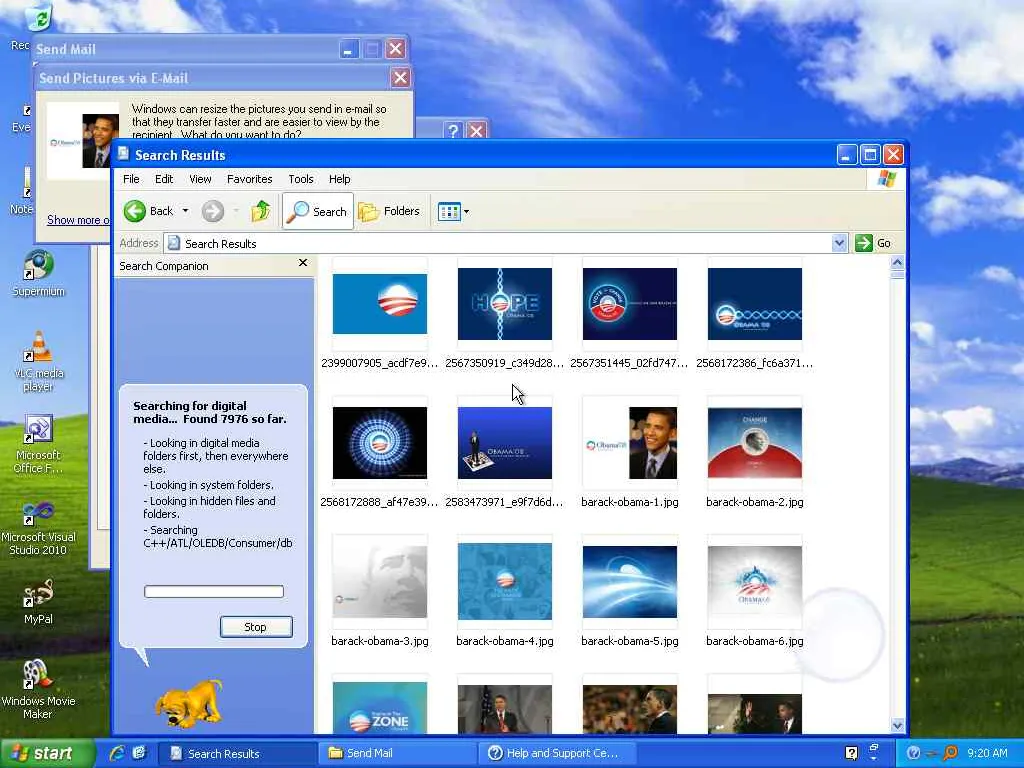Viewport: 1024px width, 768px height.
Task: Click the magnifier tray icon
Action: click(950, 753)
